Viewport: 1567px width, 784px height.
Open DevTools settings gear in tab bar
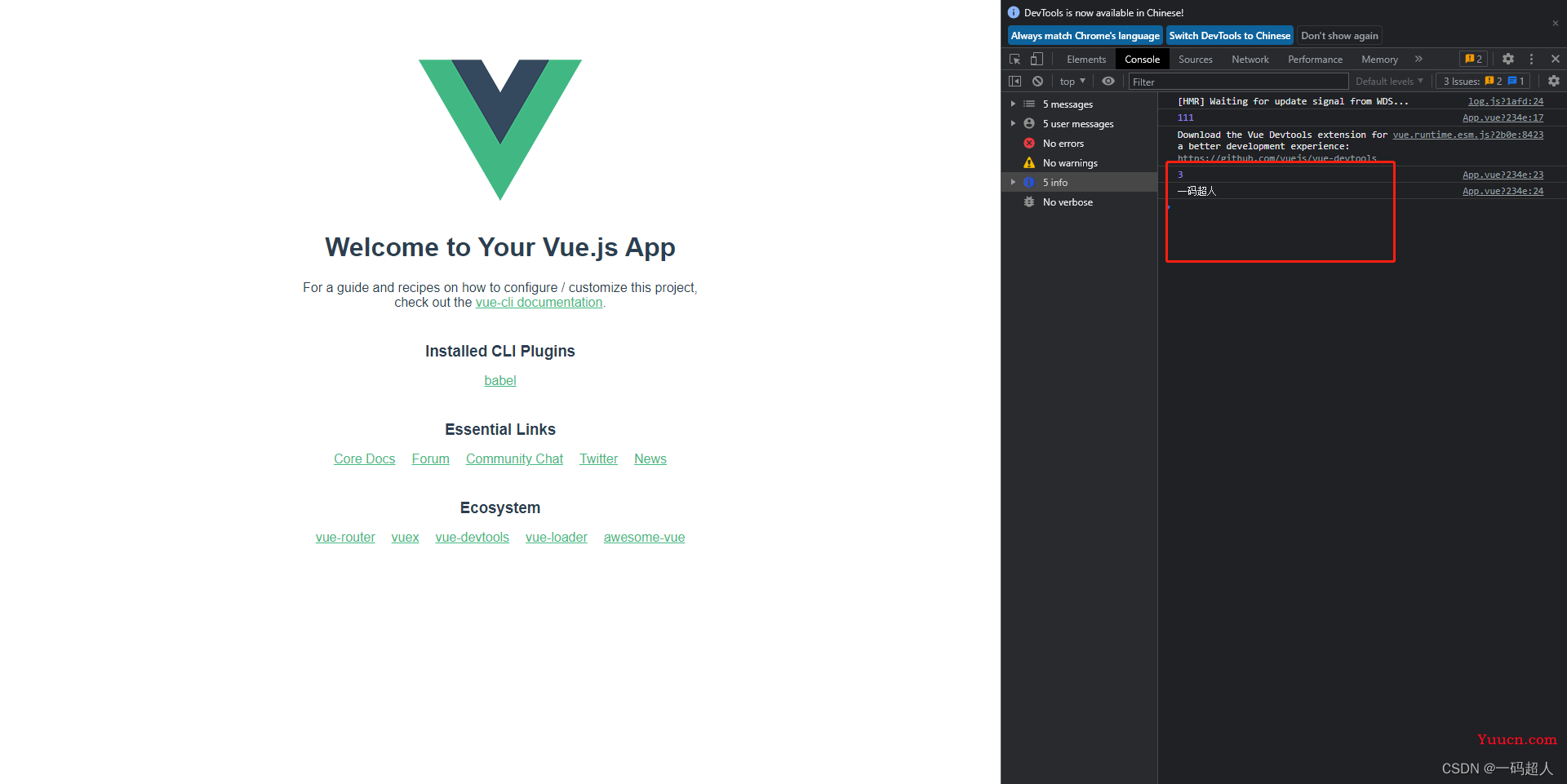pos(1508,59)
